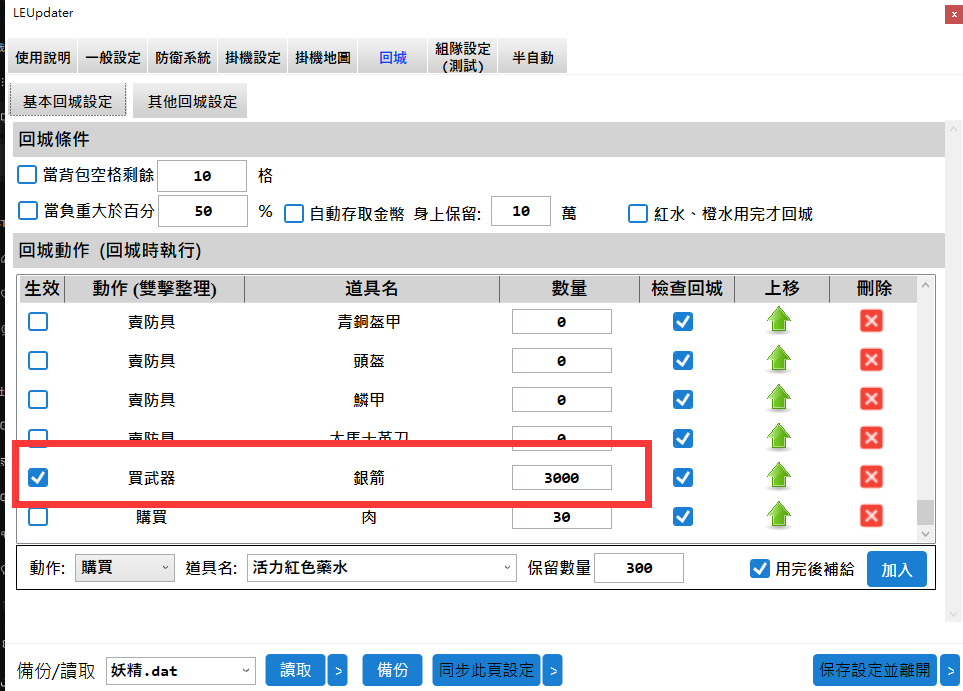Screen dimensions: 963x691
Task: Enable the 生效 checkbox for 頭盔
Action: tap(38, 360)
